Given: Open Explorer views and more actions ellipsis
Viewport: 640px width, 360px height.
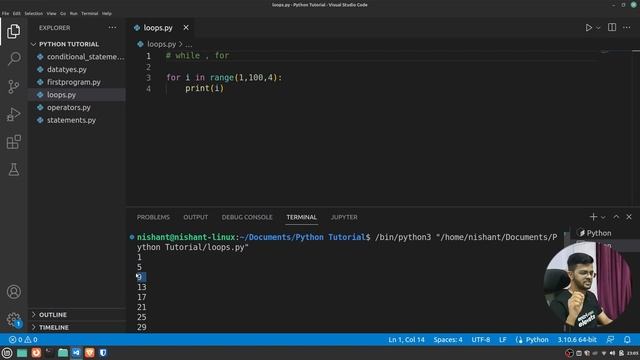Looking at the screenshot, I should click(112, 28).
